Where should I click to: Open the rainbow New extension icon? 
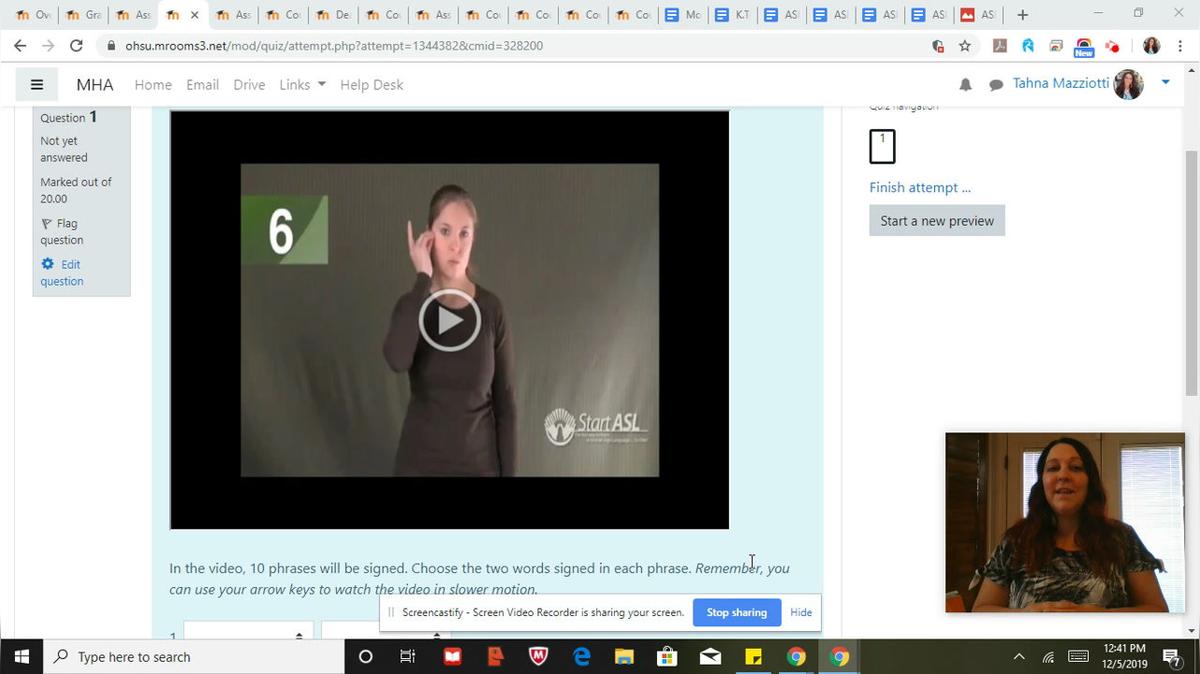pos(1084,46)
